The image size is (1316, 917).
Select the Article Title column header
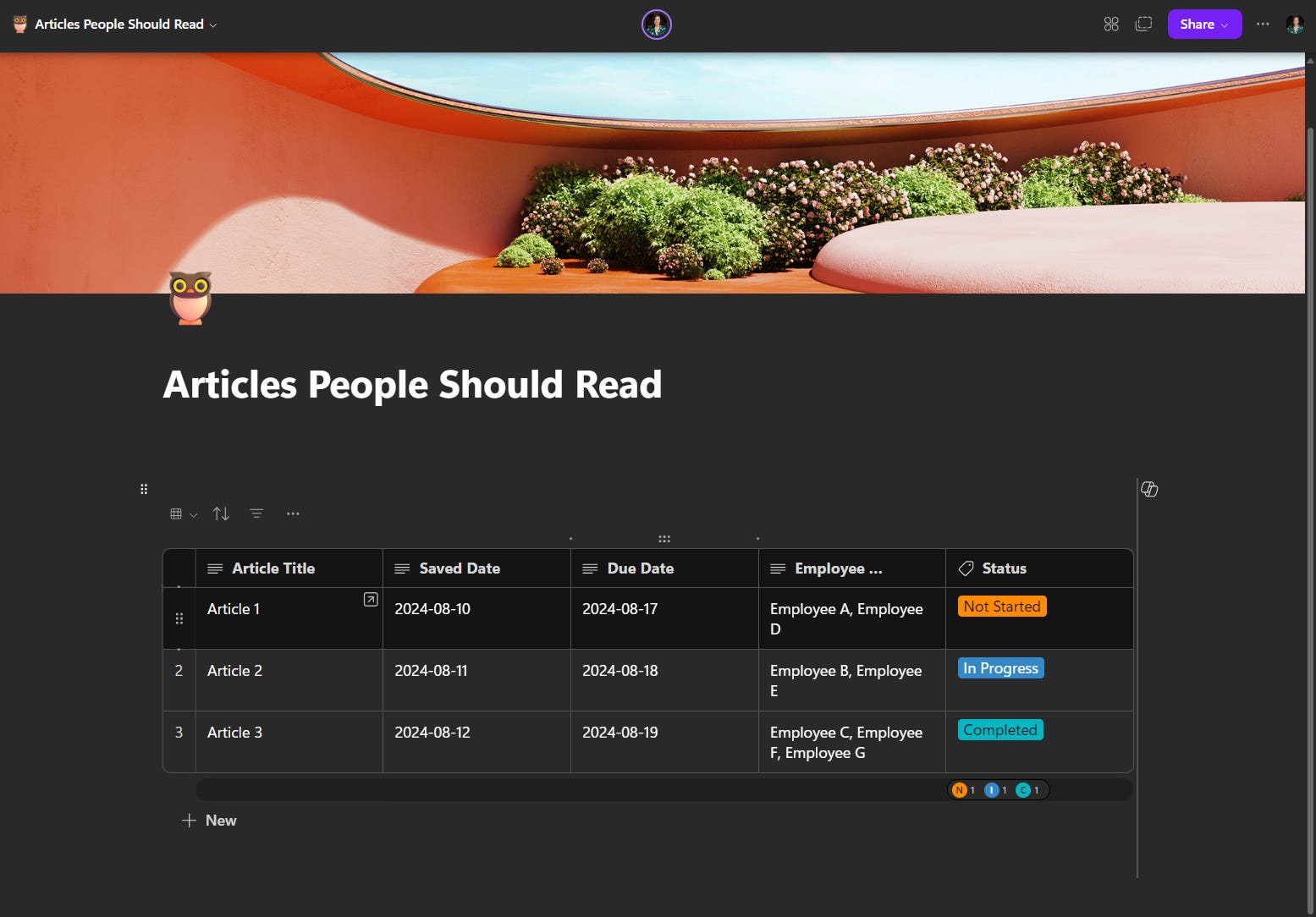tap(289, 568)
